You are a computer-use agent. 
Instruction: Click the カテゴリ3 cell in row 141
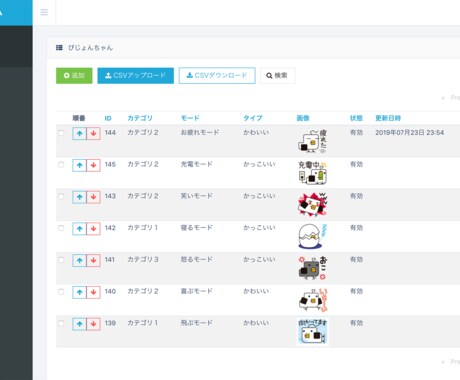click(143, 259)
